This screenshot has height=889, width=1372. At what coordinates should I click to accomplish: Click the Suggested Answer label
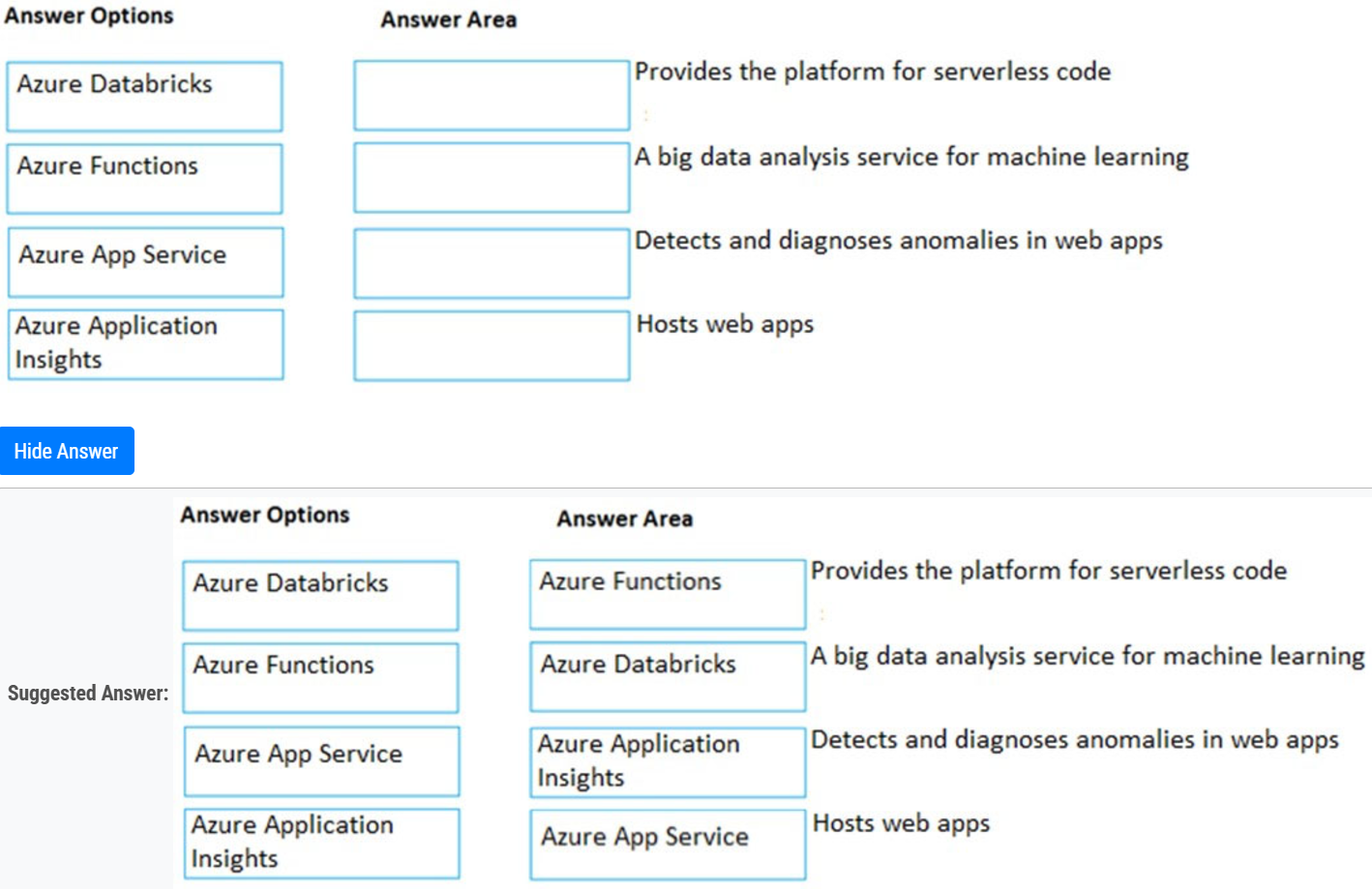88,694
